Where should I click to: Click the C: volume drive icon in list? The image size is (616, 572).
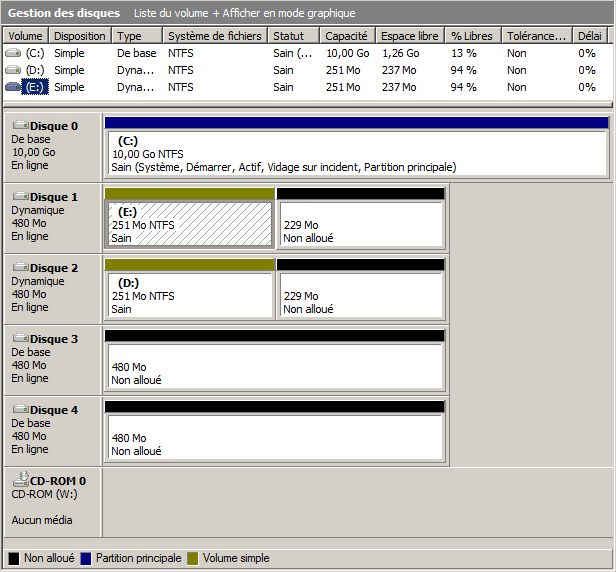tap(12, 53)
